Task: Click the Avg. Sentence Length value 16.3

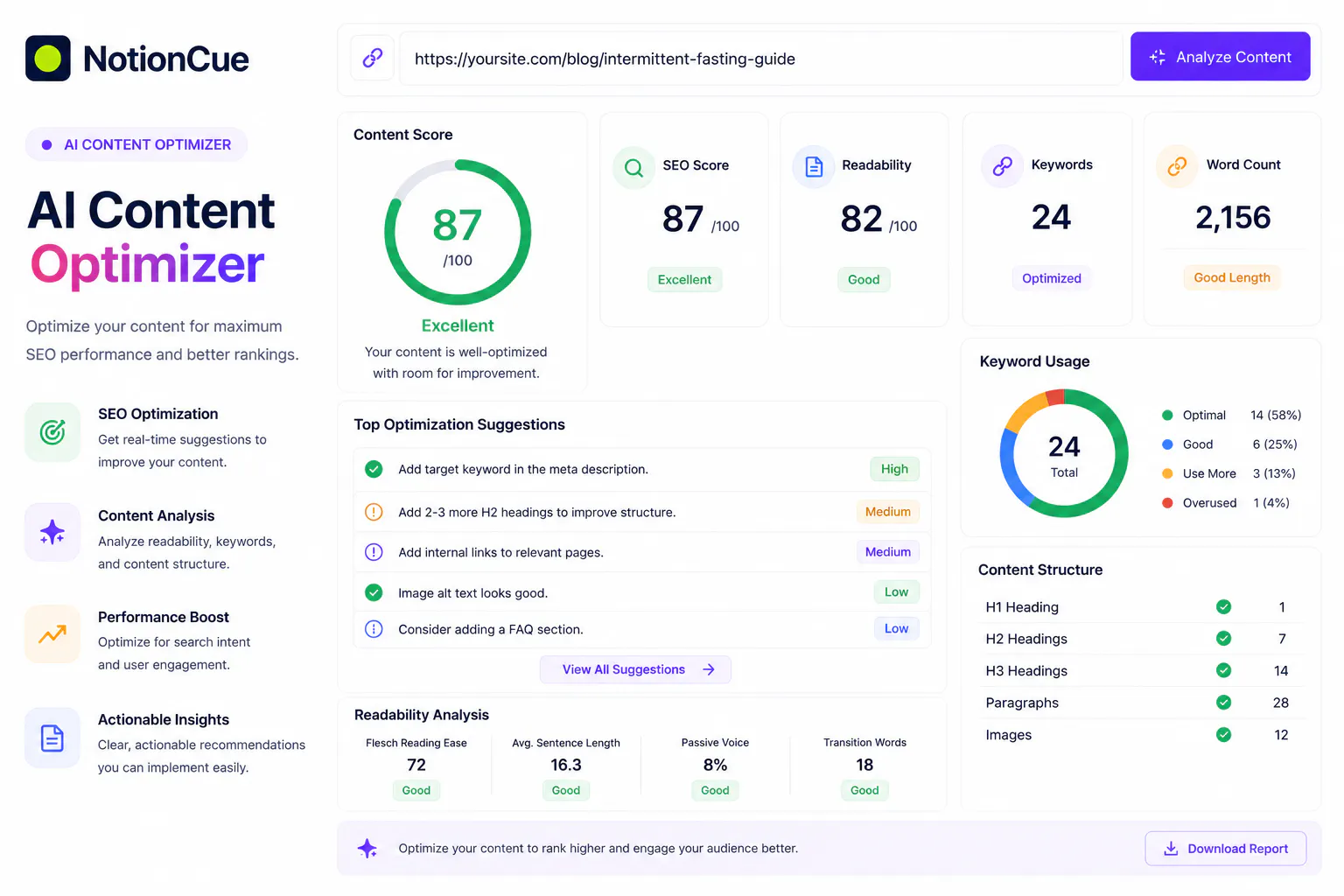Action: pos(566,765)
